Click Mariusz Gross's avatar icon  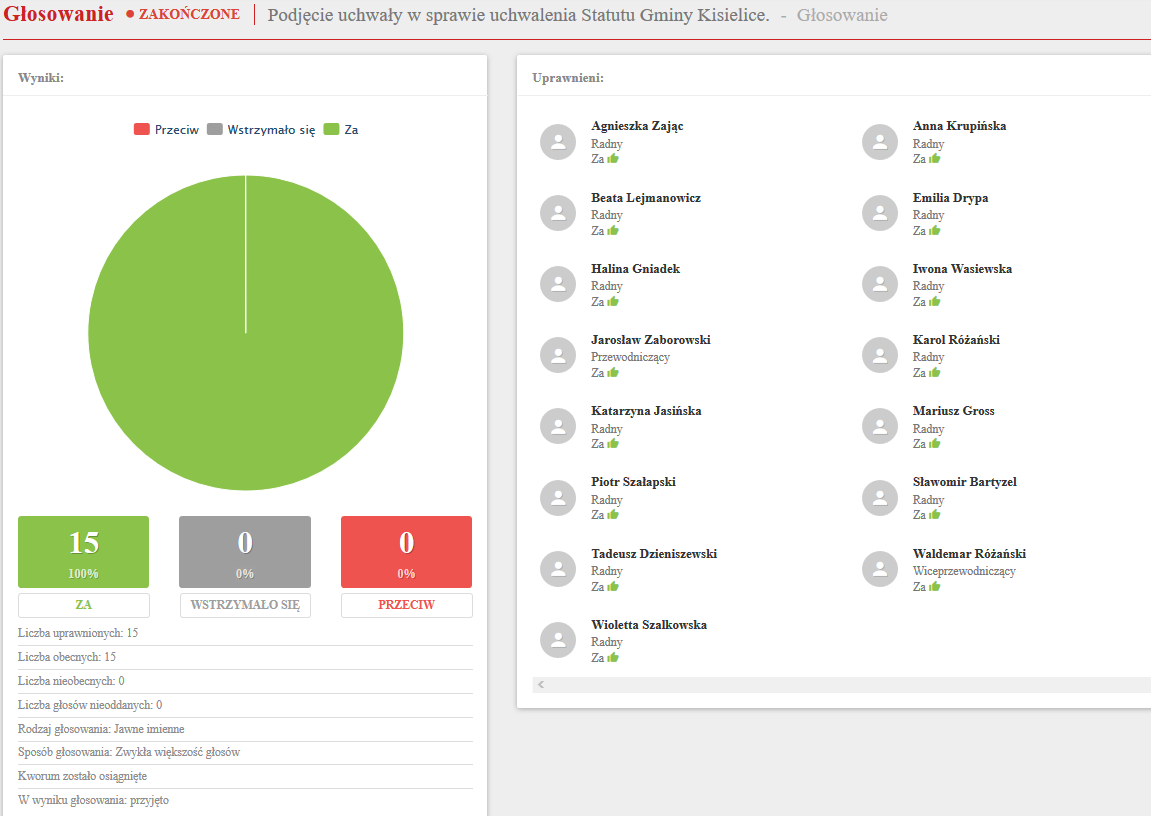pos(880,426)
